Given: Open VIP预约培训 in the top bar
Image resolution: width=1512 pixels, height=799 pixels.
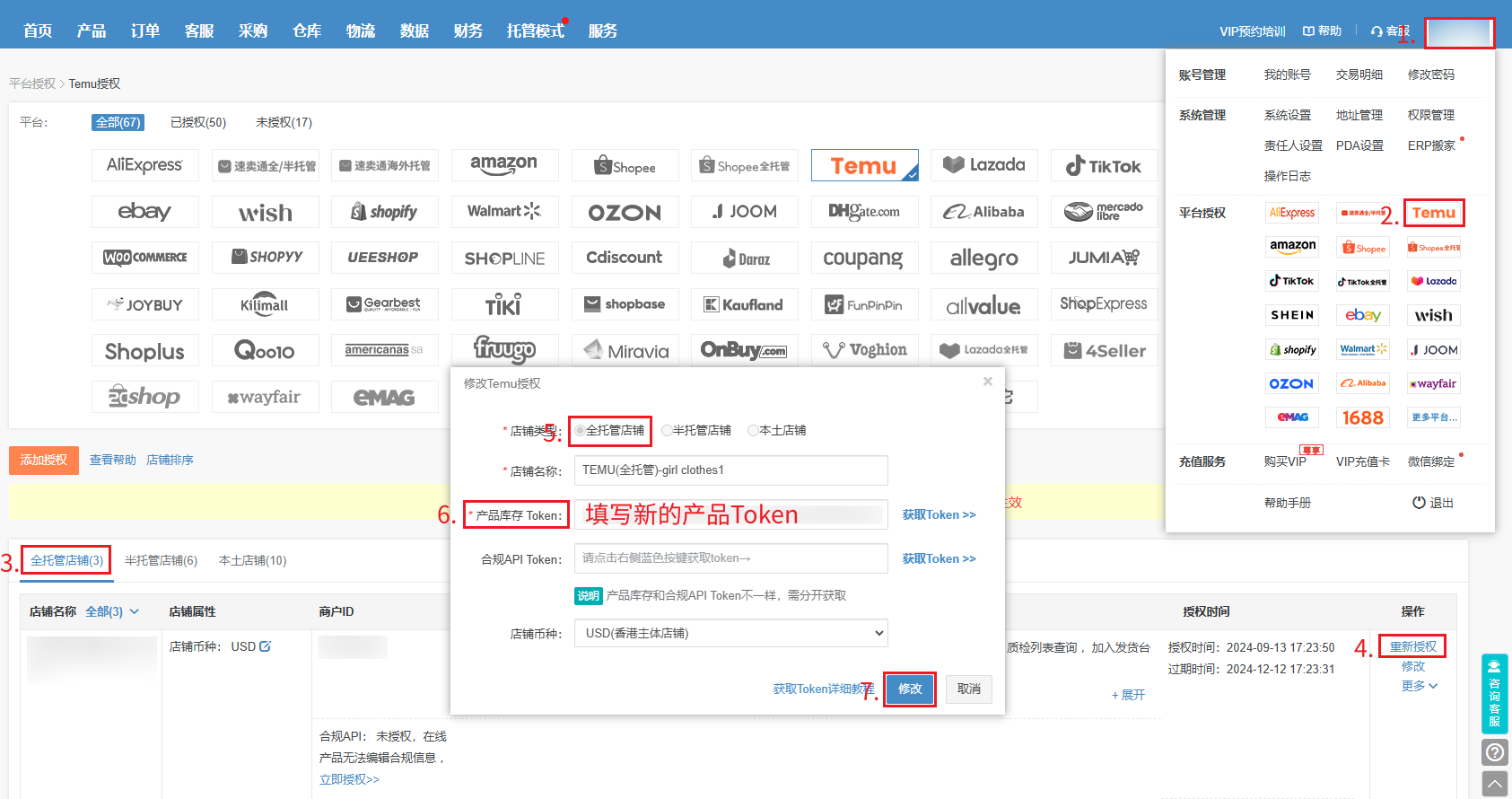Looking at the screenshot, I should coord(1253,31).
